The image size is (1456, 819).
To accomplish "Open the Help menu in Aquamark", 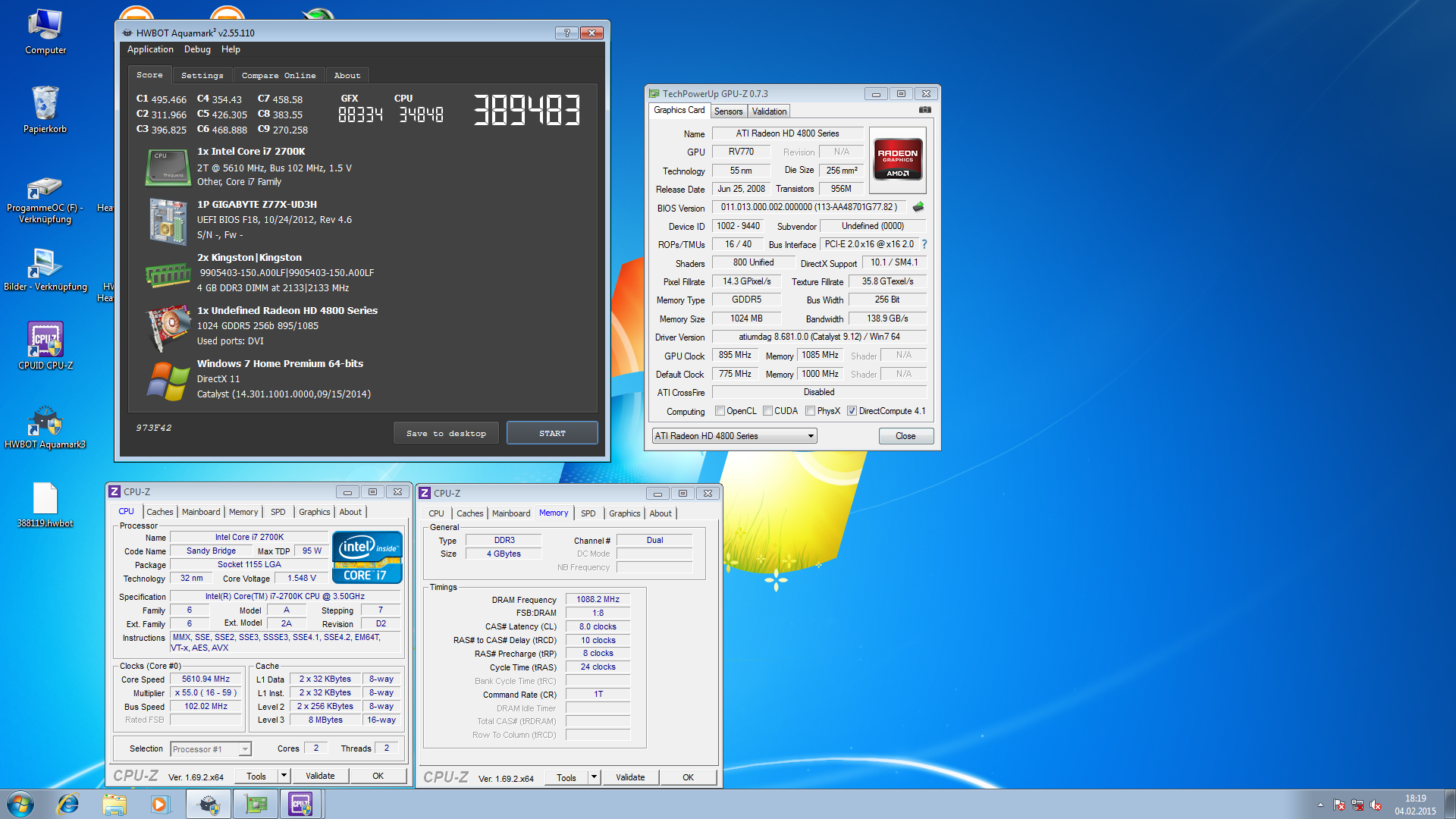I will [231, 49].
